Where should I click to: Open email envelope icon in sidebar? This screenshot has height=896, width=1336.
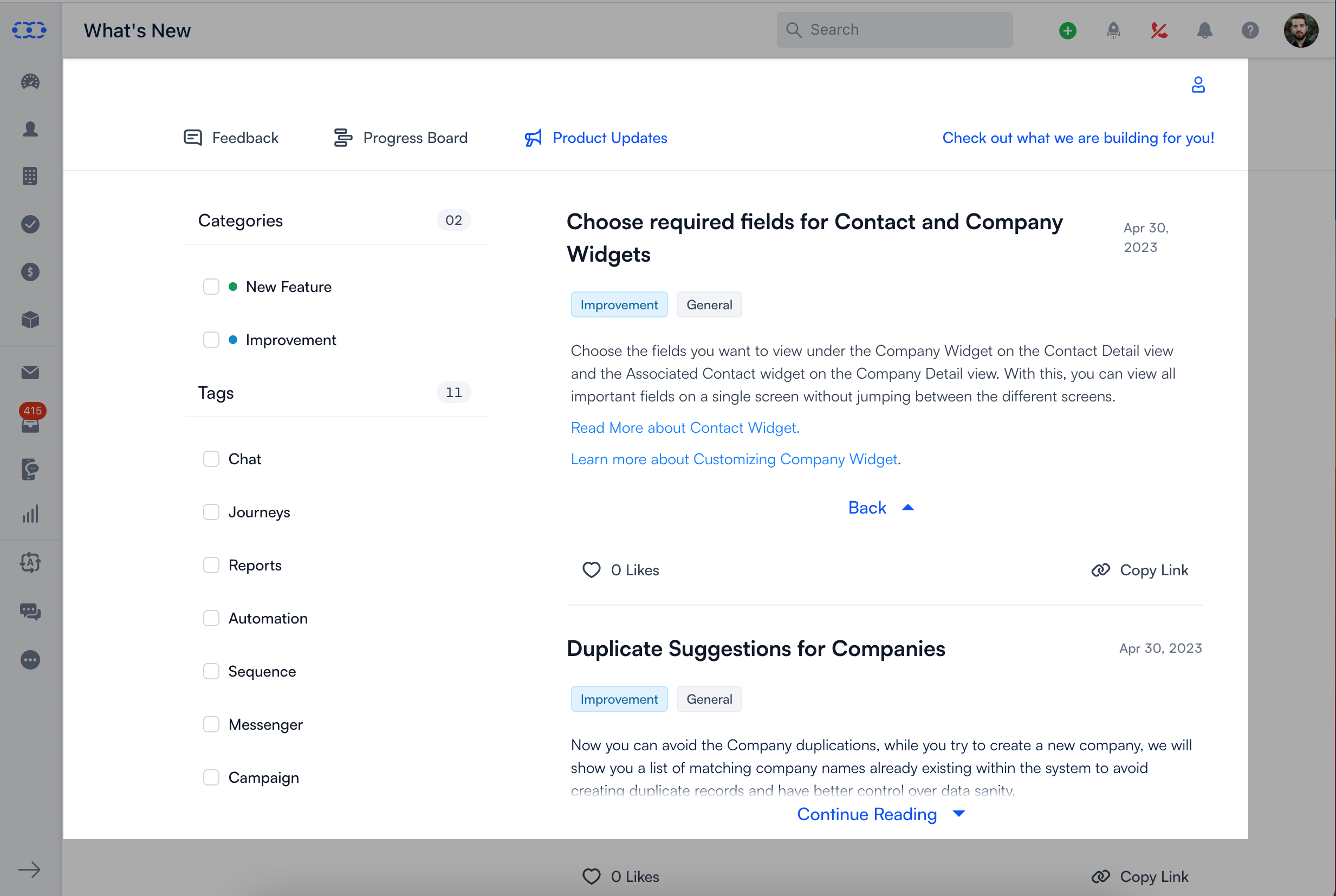30,373
